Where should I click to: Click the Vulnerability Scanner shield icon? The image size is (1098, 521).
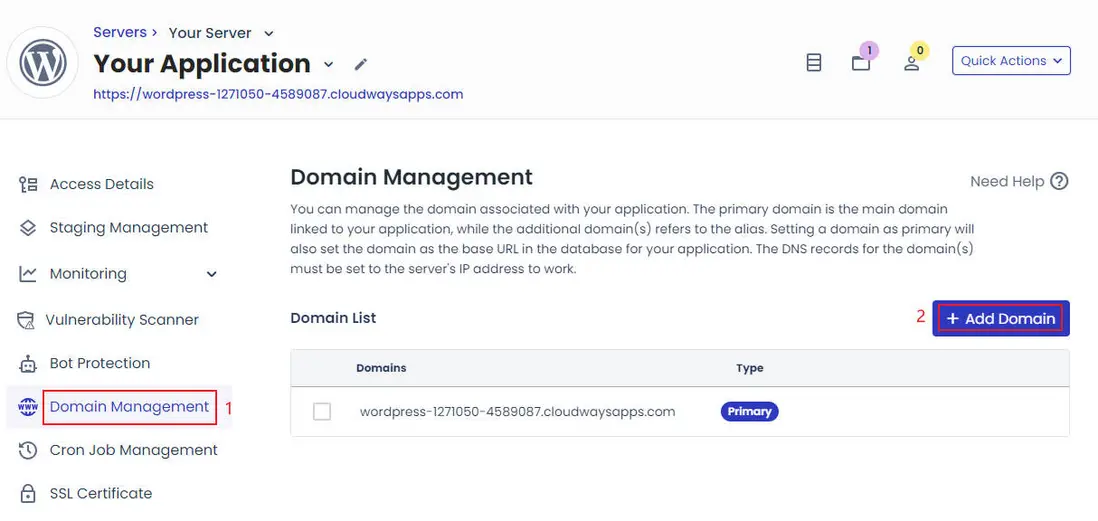click(x=27, y=320)
